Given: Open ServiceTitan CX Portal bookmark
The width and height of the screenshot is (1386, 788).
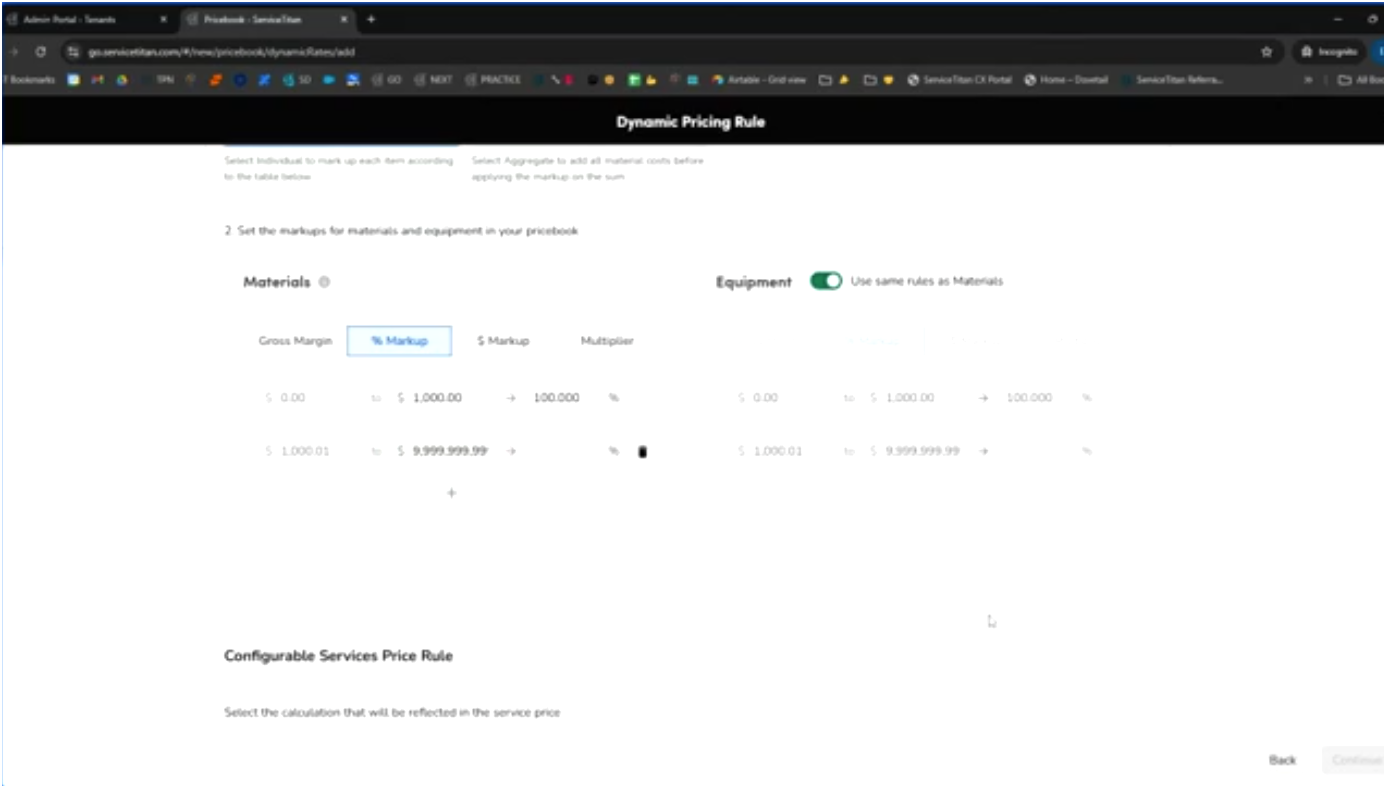Looking at the screenshot, I should pyautogui.click(x=960, y=80).
